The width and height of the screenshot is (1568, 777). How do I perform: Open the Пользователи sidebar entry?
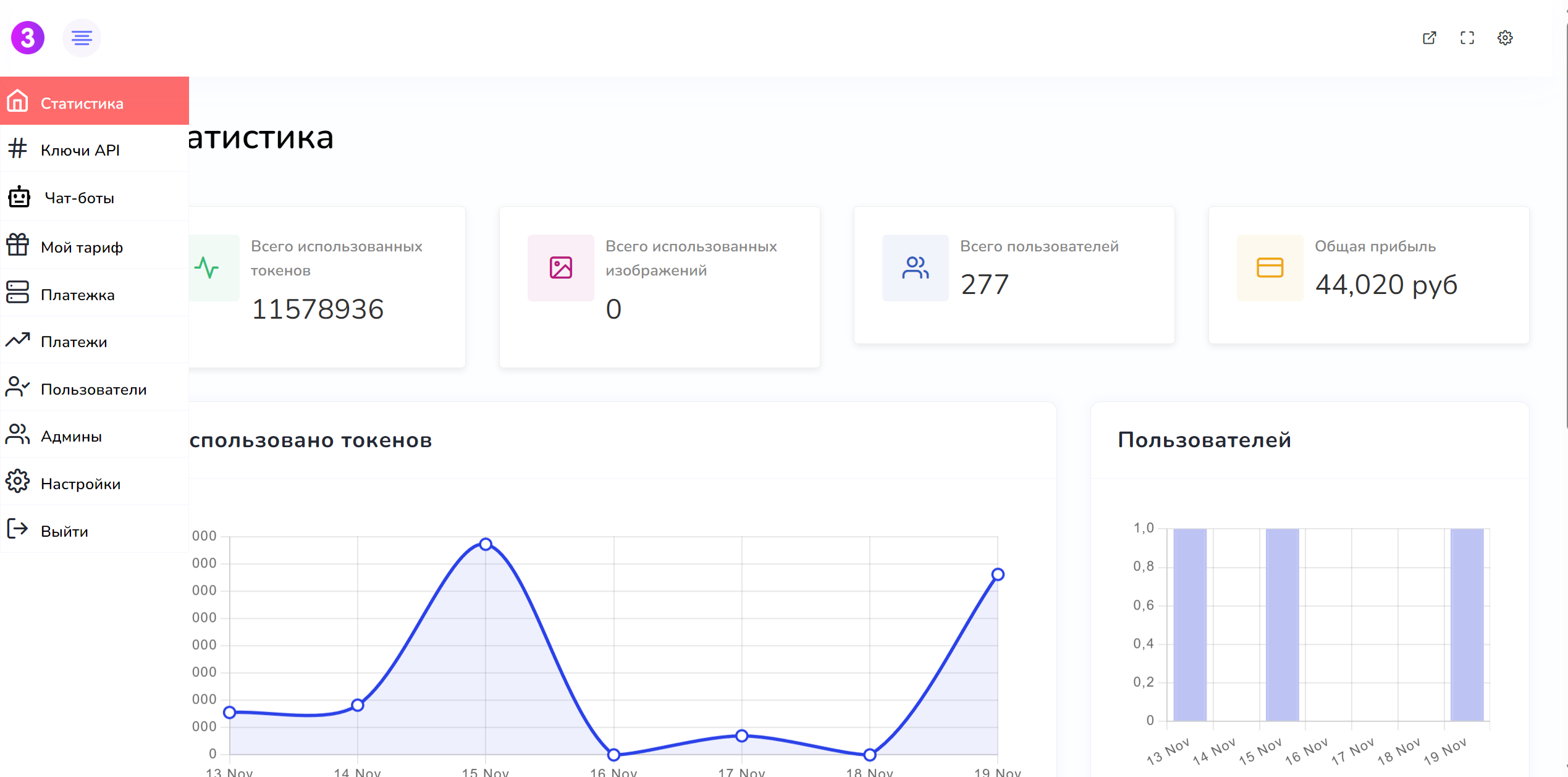pos(94,389)
